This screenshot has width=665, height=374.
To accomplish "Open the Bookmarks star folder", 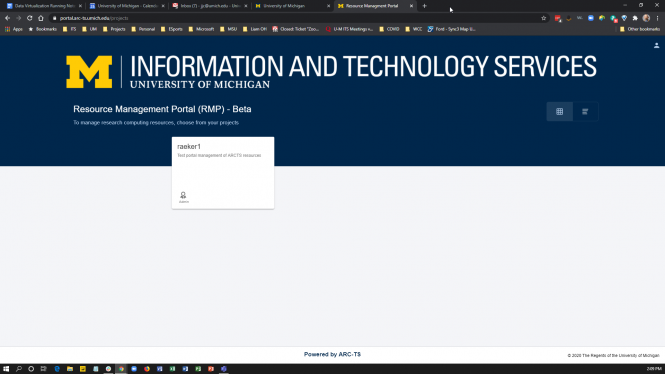I will [42, 29].
